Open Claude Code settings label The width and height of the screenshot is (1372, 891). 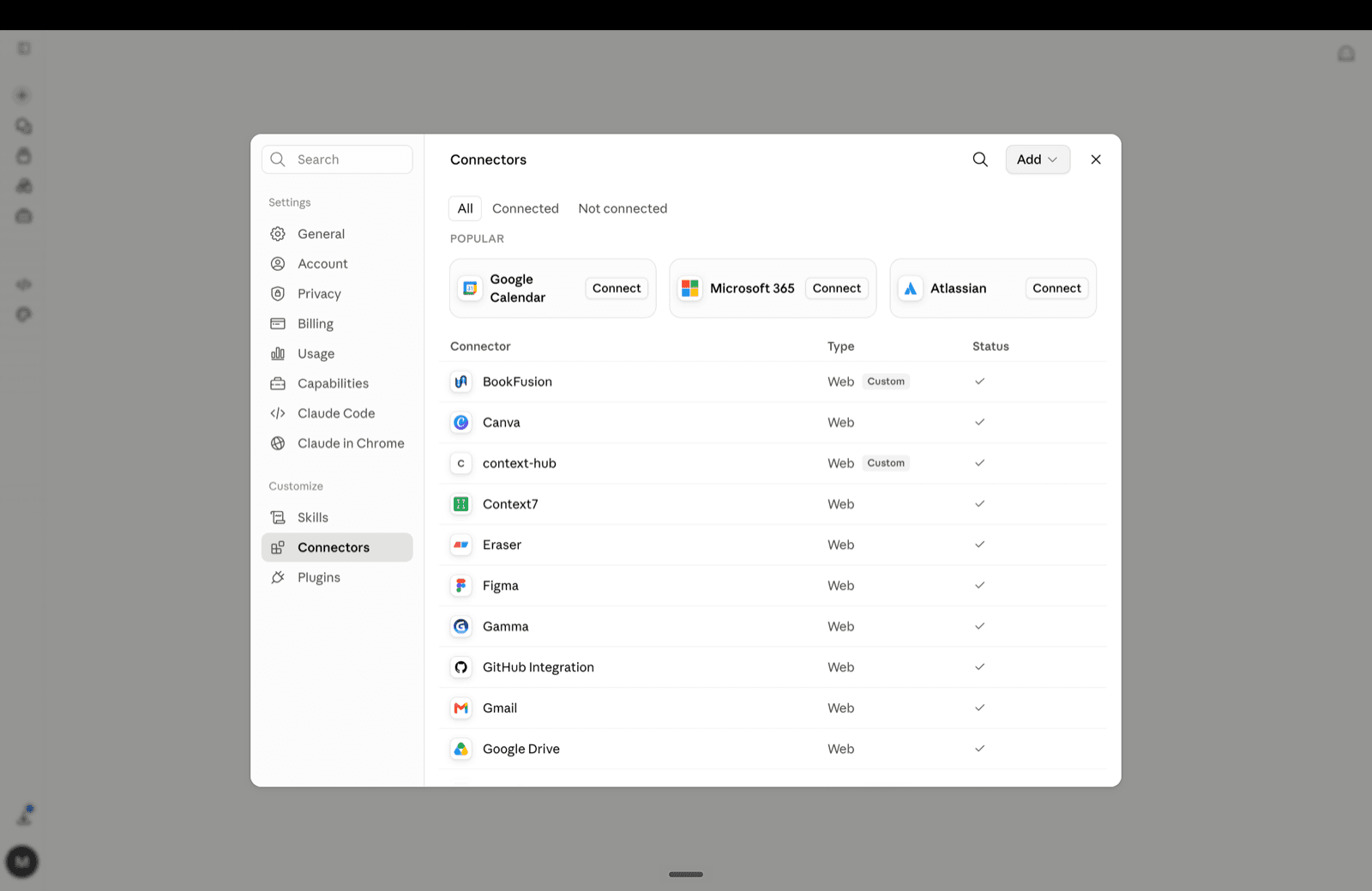(x=336, y=413)
